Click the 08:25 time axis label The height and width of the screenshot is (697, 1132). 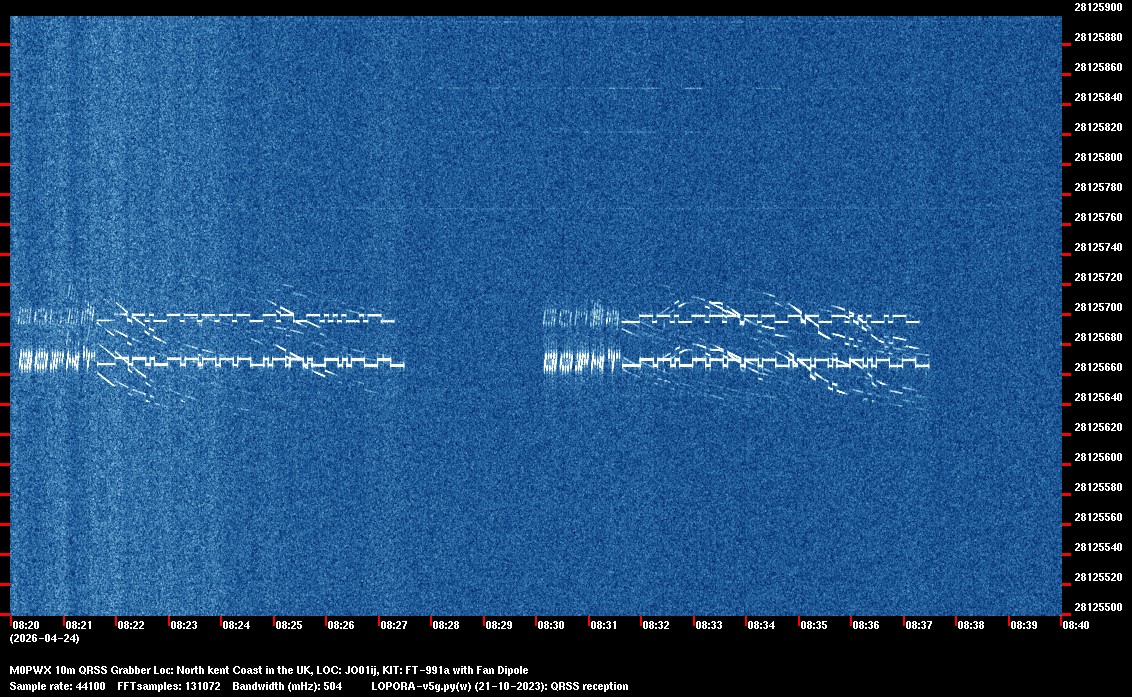tap(289, 625)
